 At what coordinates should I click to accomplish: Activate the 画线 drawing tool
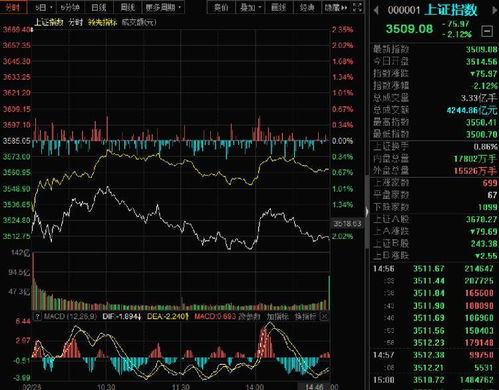click(x=278, y=7)
